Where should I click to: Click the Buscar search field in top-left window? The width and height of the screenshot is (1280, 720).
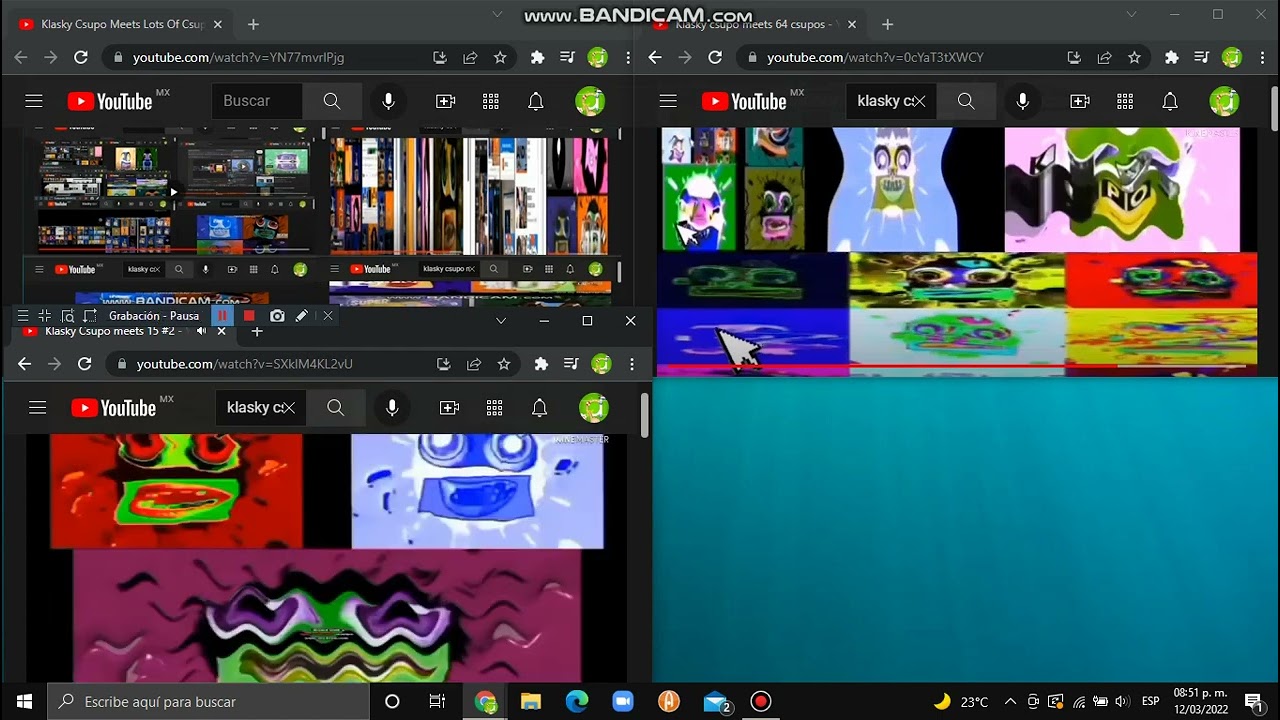[256, 101]
